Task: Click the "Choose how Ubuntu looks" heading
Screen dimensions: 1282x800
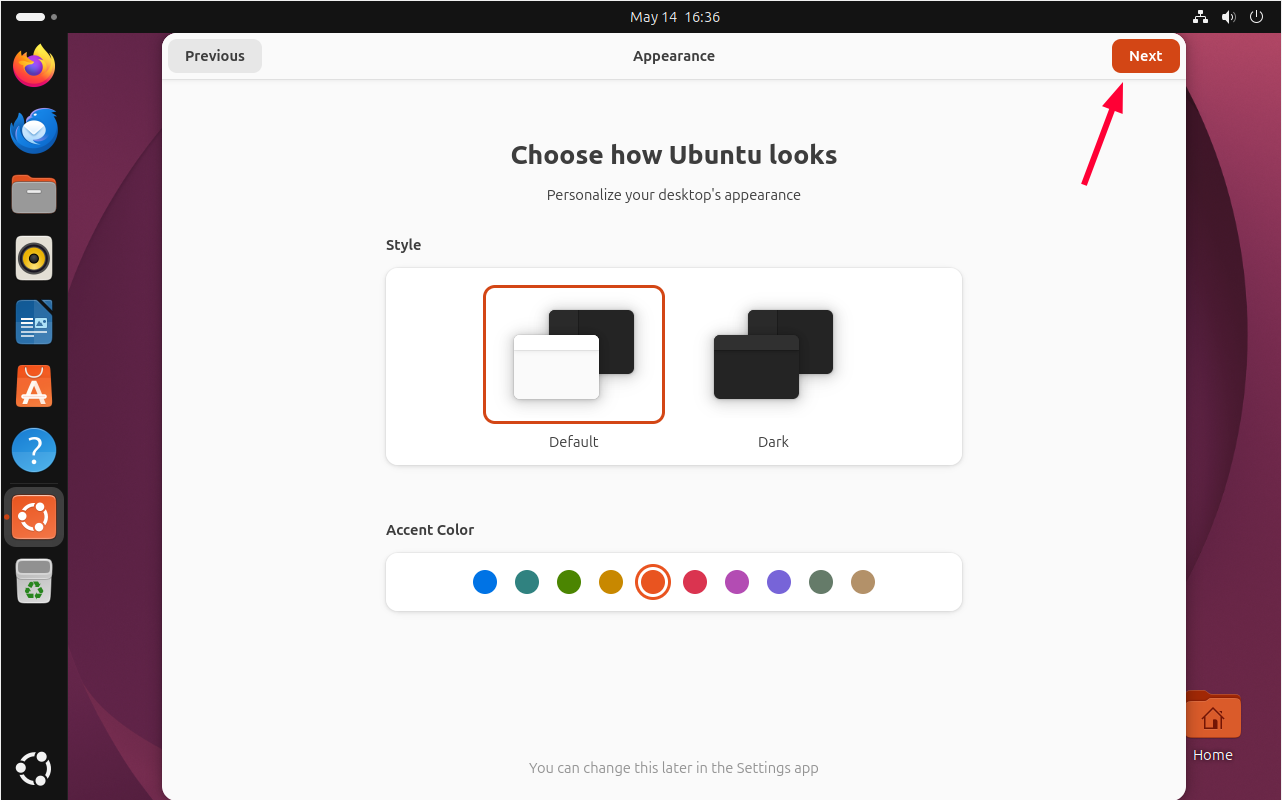Action: [674, 155]
